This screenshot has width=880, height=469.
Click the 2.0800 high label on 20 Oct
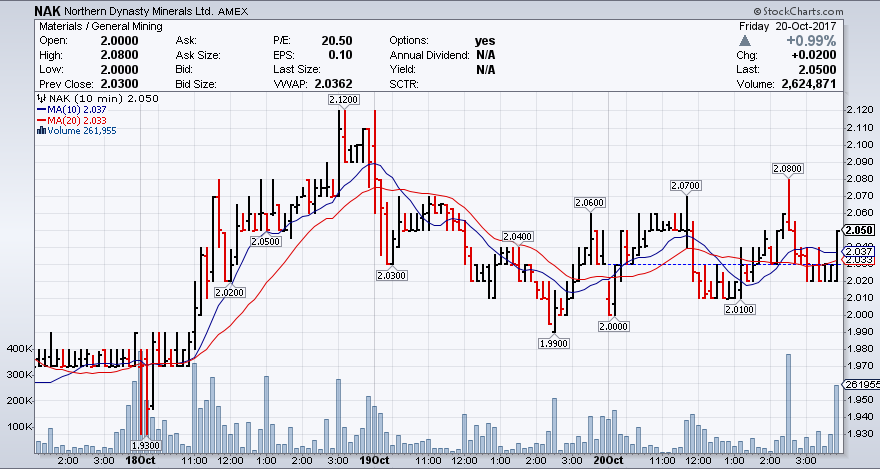coord(788,168)
